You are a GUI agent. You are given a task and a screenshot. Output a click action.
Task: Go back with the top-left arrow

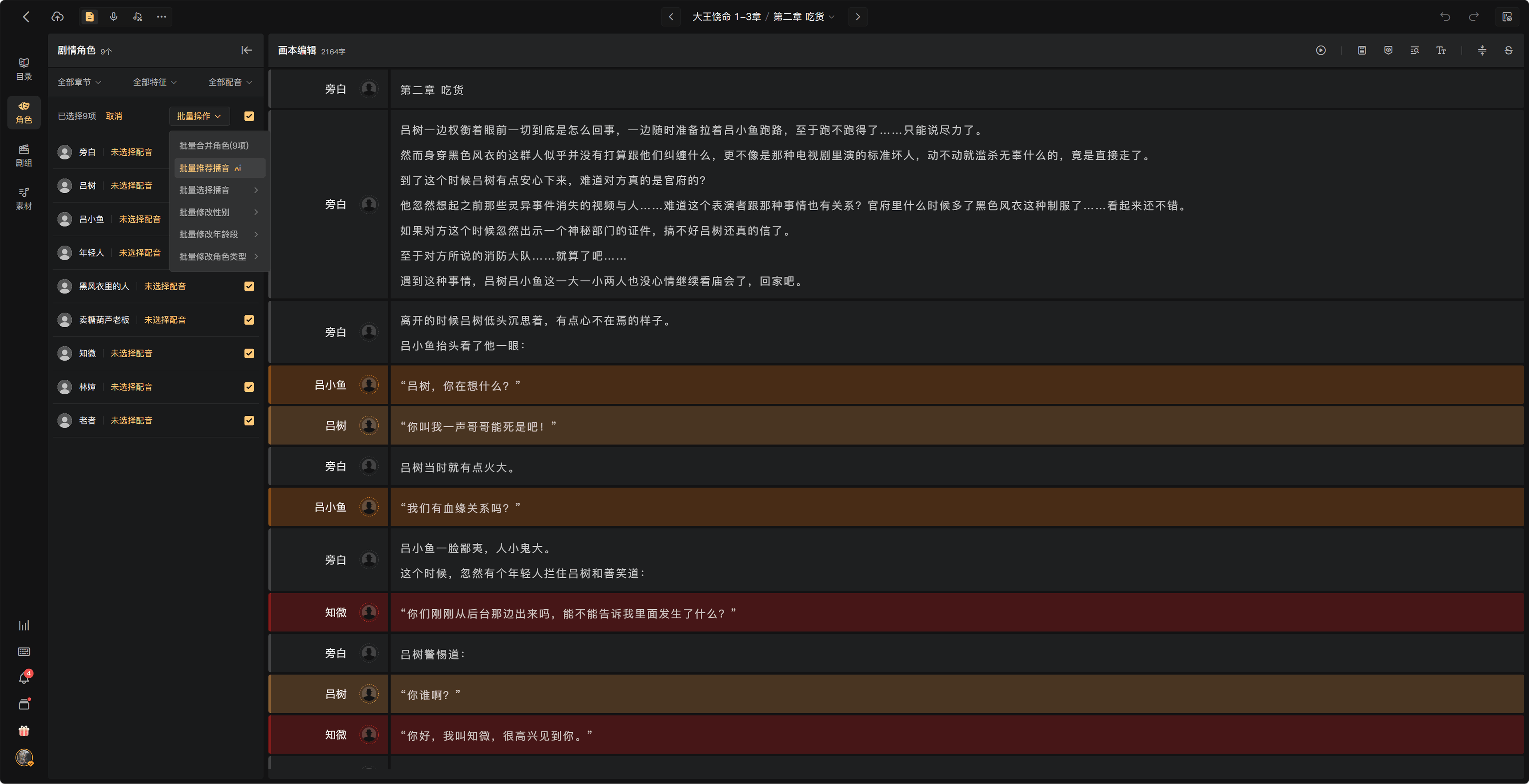pyautogui.click(x=26, y=17)
